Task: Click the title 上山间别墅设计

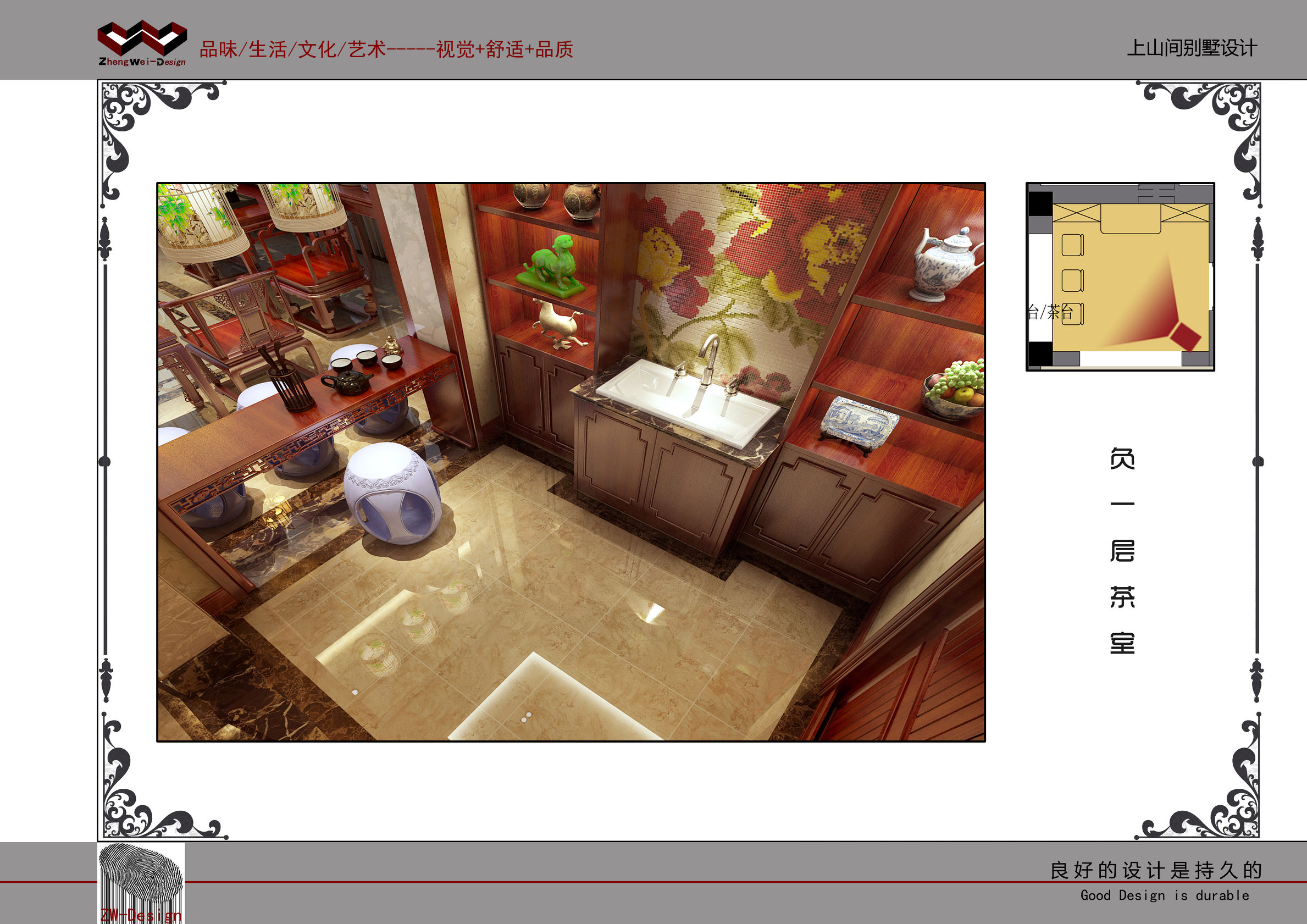Action: click(1192, 48)
